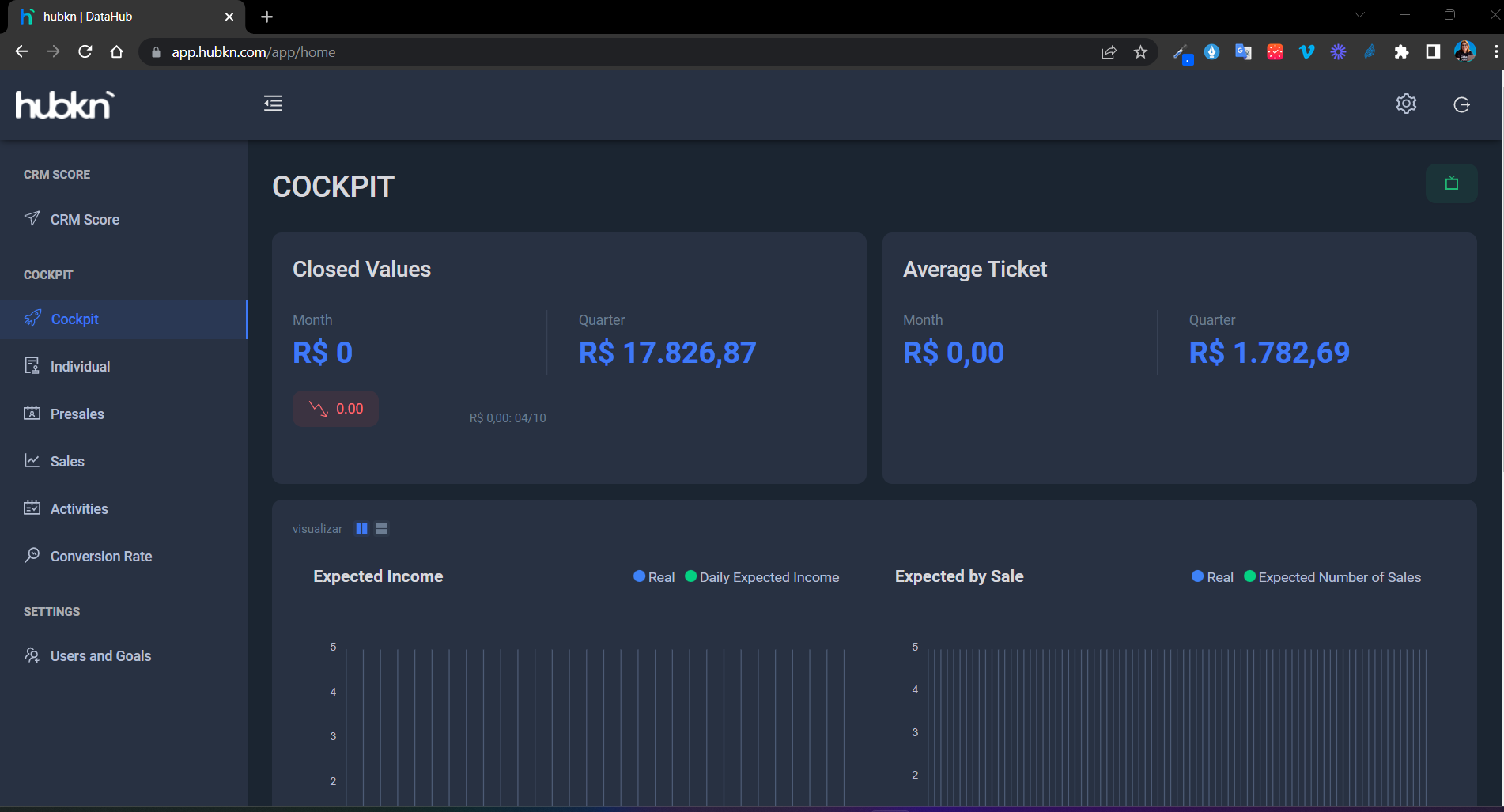Click the tab search chevron in title bar
The image size is (1504, 812).
pyautogui.click(x=1359, y=15)
